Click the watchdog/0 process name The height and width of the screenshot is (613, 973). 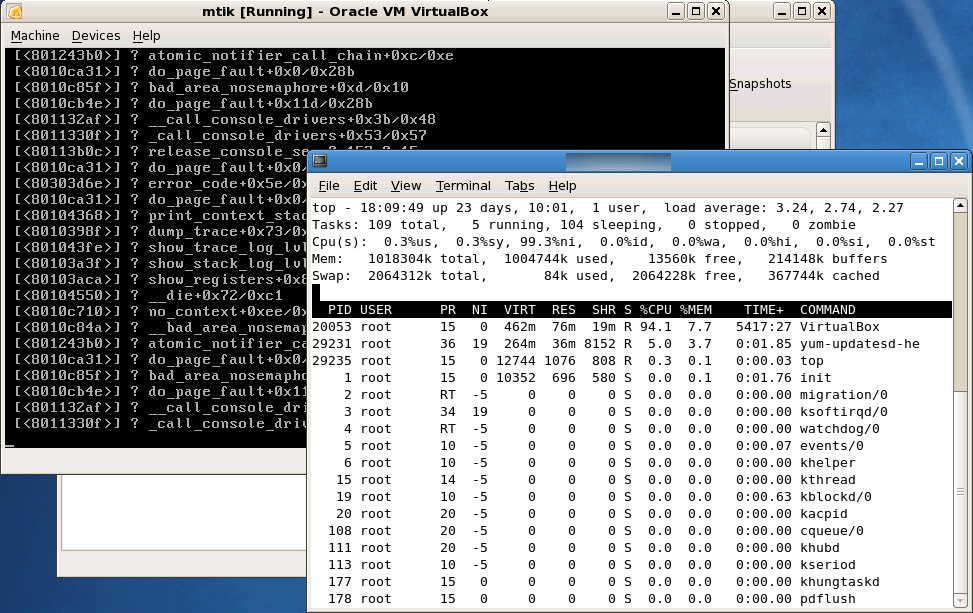point(840,429)
